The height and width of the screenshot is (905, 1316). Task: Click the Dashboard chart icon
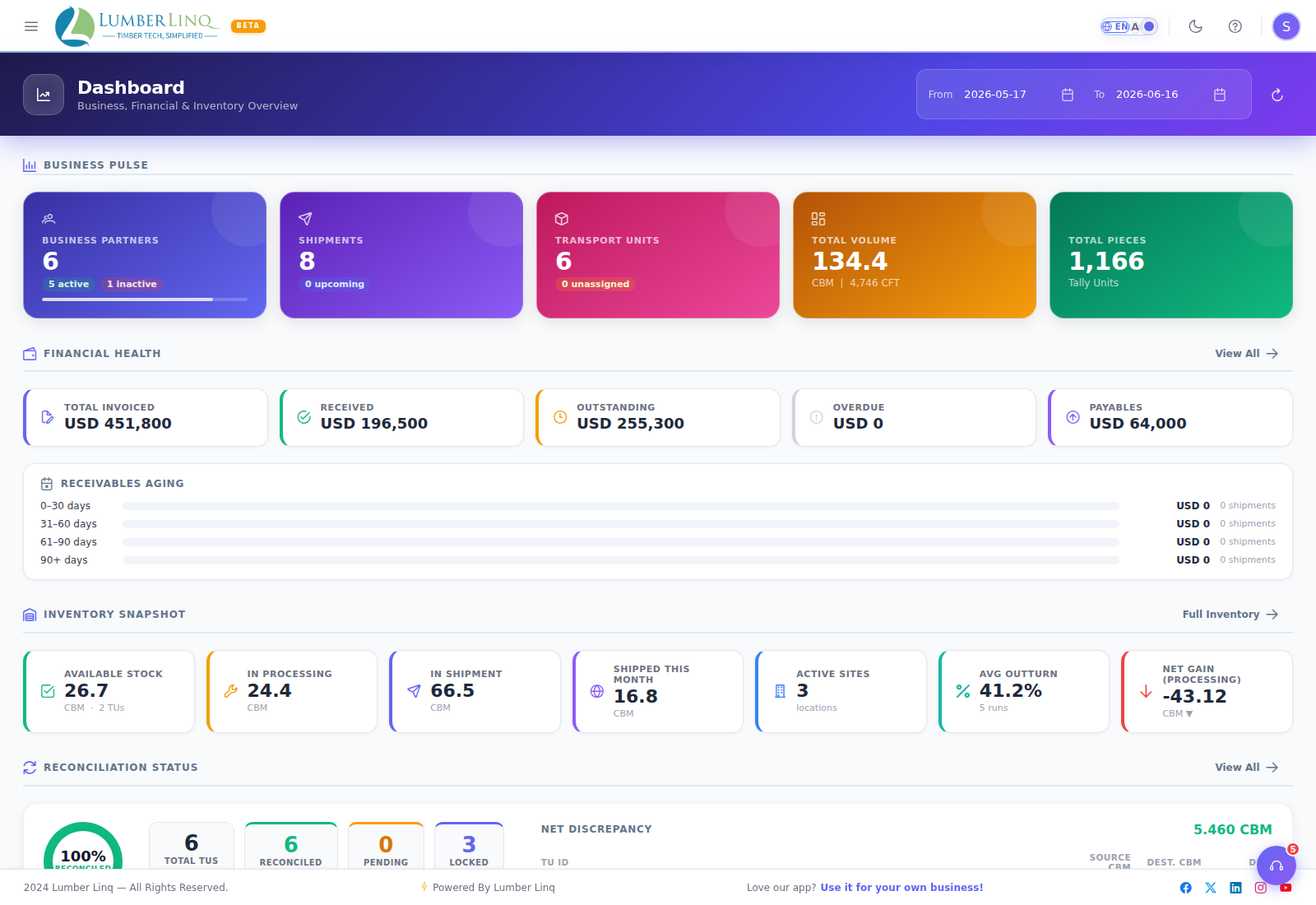(x=44, y=95)
